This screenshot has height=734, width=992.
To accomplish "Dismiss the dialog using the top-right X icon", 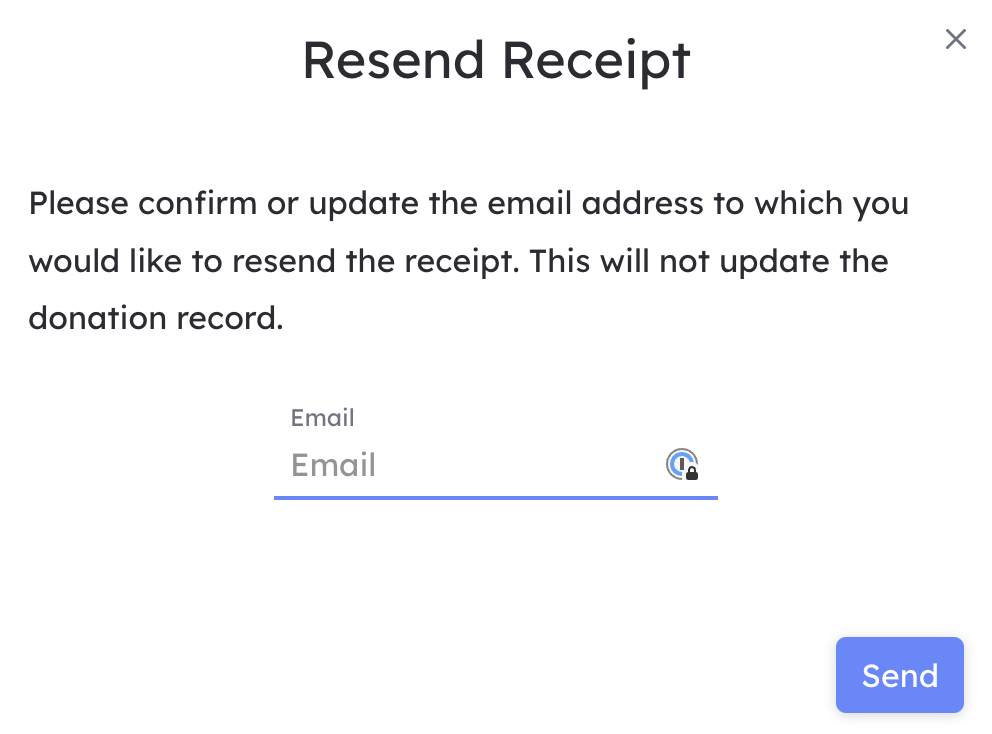I will pos(955,39).
